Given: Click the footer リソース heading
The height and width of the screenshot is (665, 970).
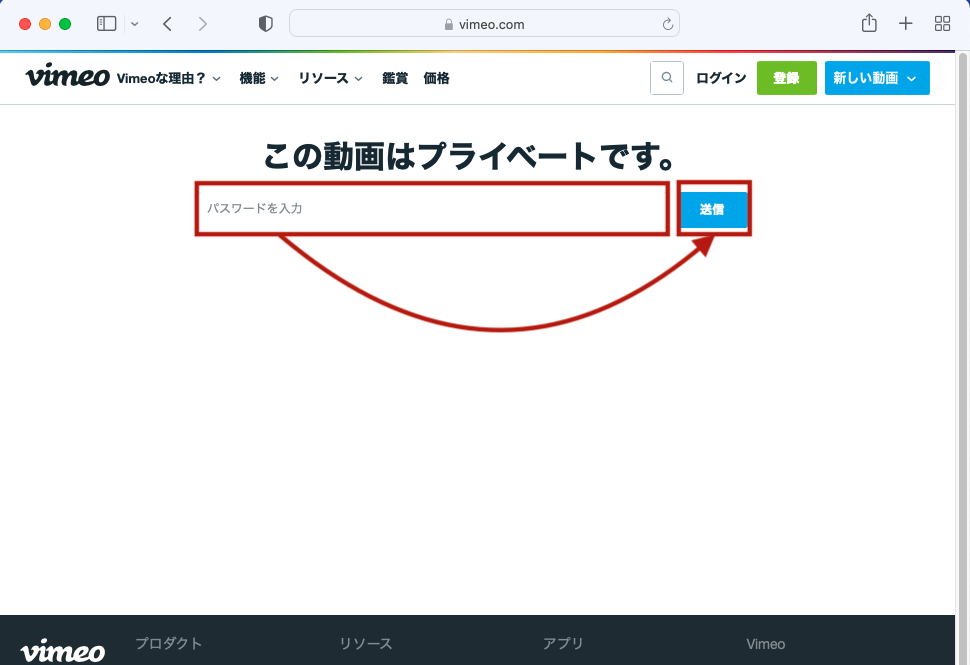Looking at the screenshot, I should point(366,643).
